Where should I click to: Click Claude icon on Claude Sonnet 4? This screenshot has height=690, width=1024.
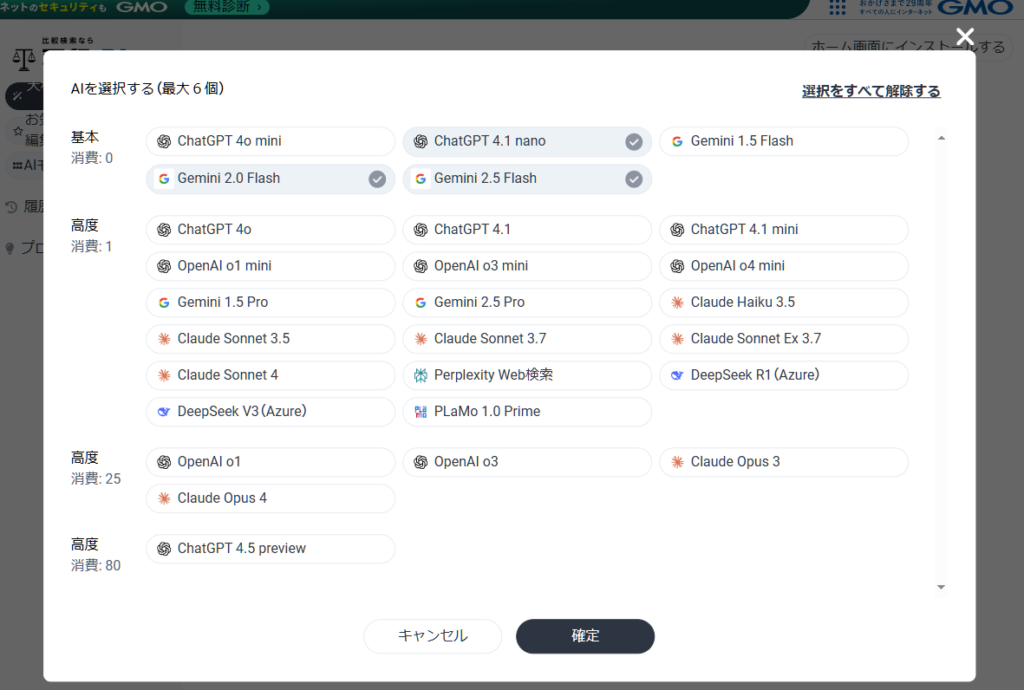(164, 375)
